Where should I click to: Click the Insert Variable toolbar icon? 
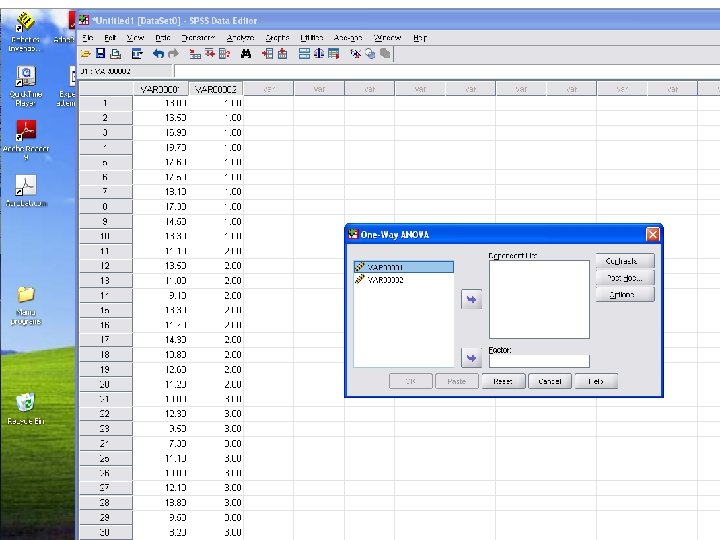coord(282,54)
